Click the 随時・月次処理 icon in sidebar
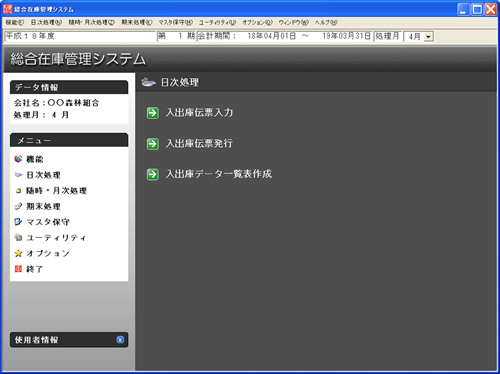Image resolution: width=500 pixels, height=374 pixels. (18, 191)
